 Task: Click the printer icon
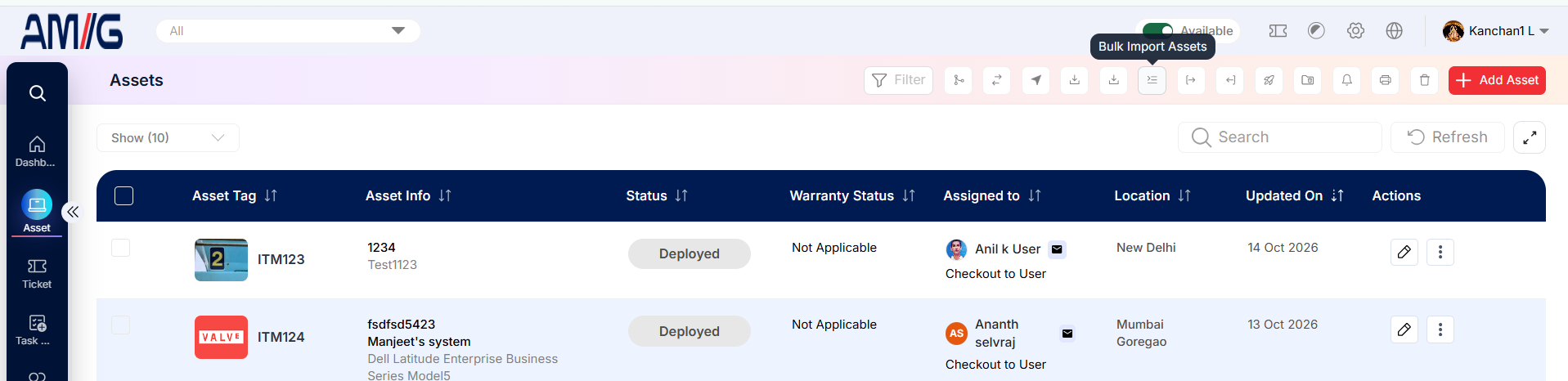coord(1386,80)
